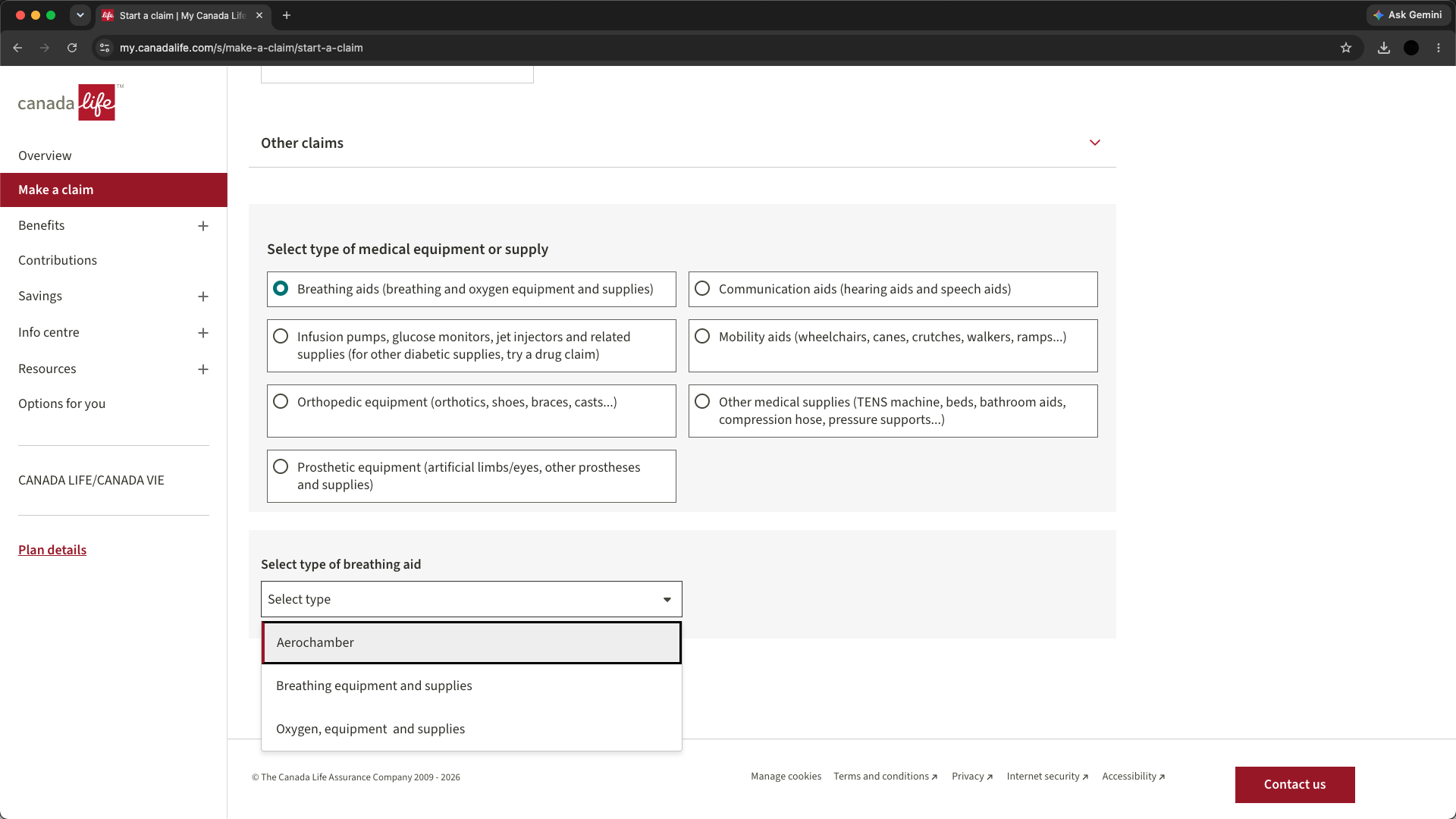1456x819 pixels.
Task: Select Mobility aids radio option
Action: 702,337
